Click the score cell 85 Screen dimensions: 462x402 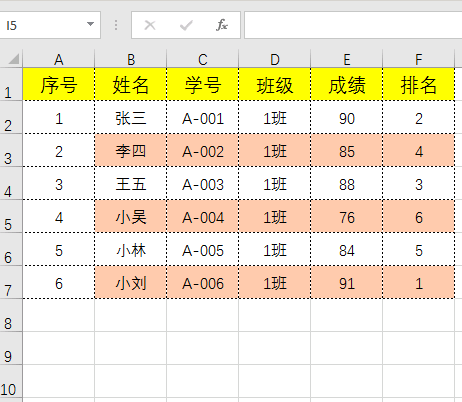(347, 150)
